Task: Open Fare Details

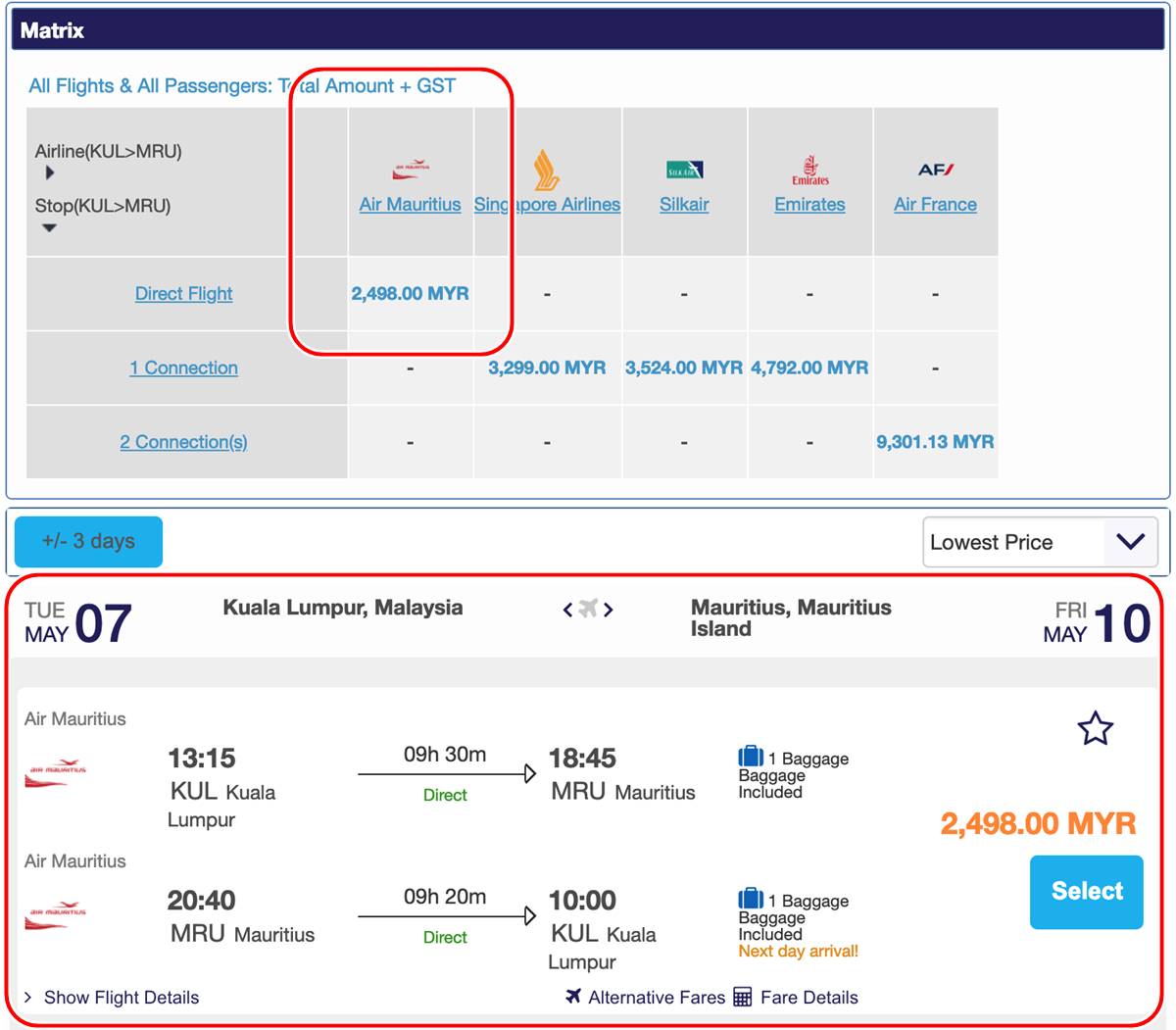Action: pos(796,998)
